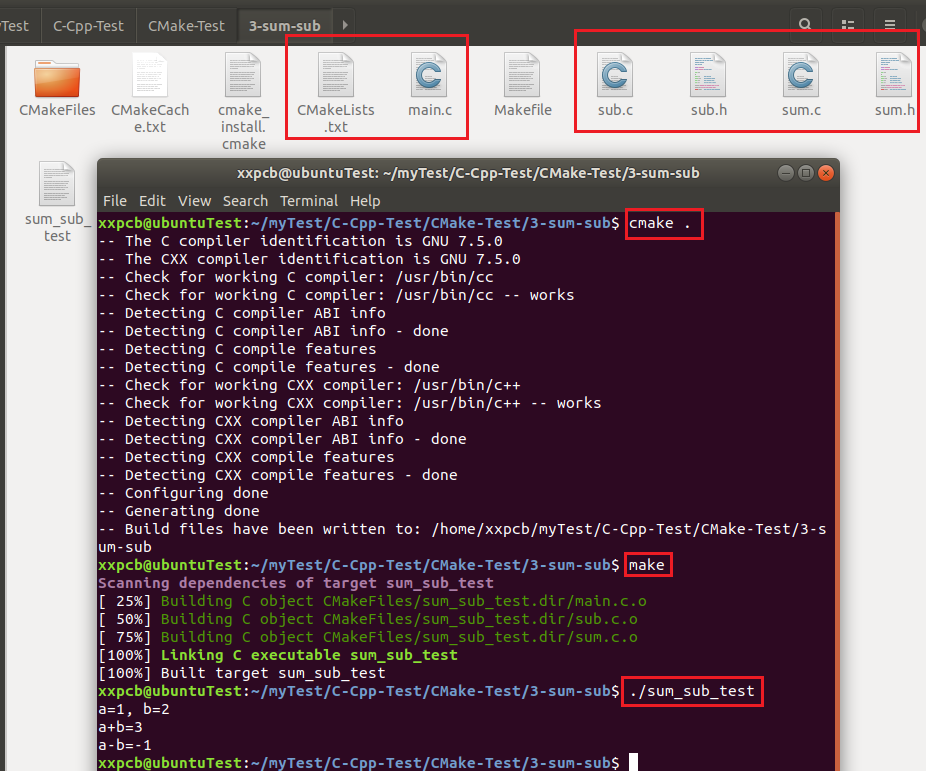Open the terminal View menu

click(x=194, y=201)
